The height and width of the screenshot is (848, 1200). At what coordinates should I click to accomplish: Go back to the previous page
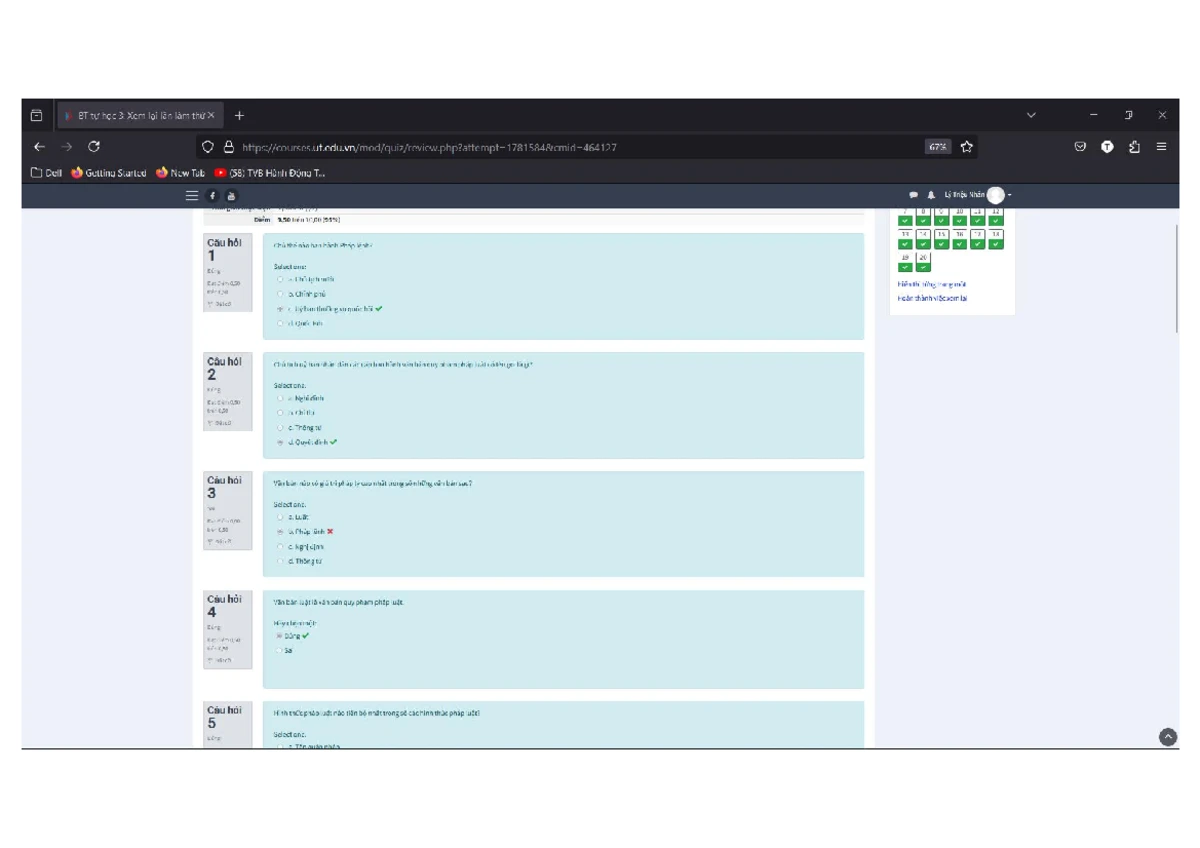pos(39,147)
